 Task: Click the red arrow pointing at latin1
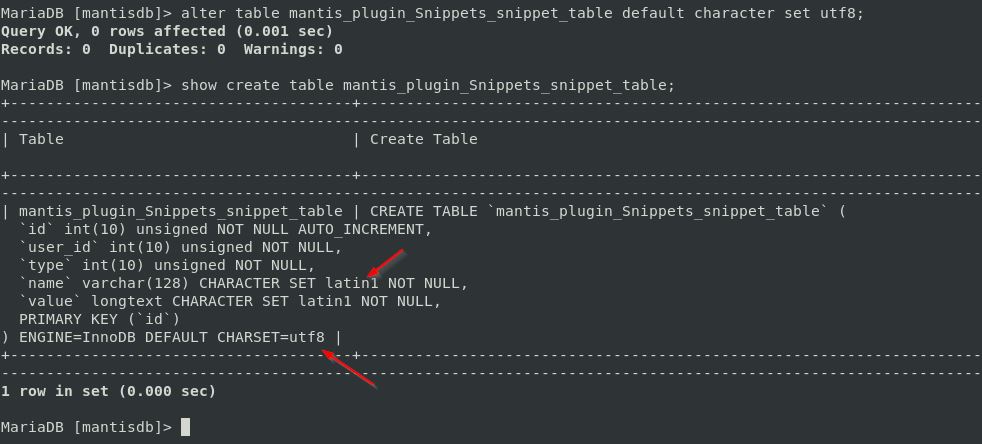coord(385,263)
